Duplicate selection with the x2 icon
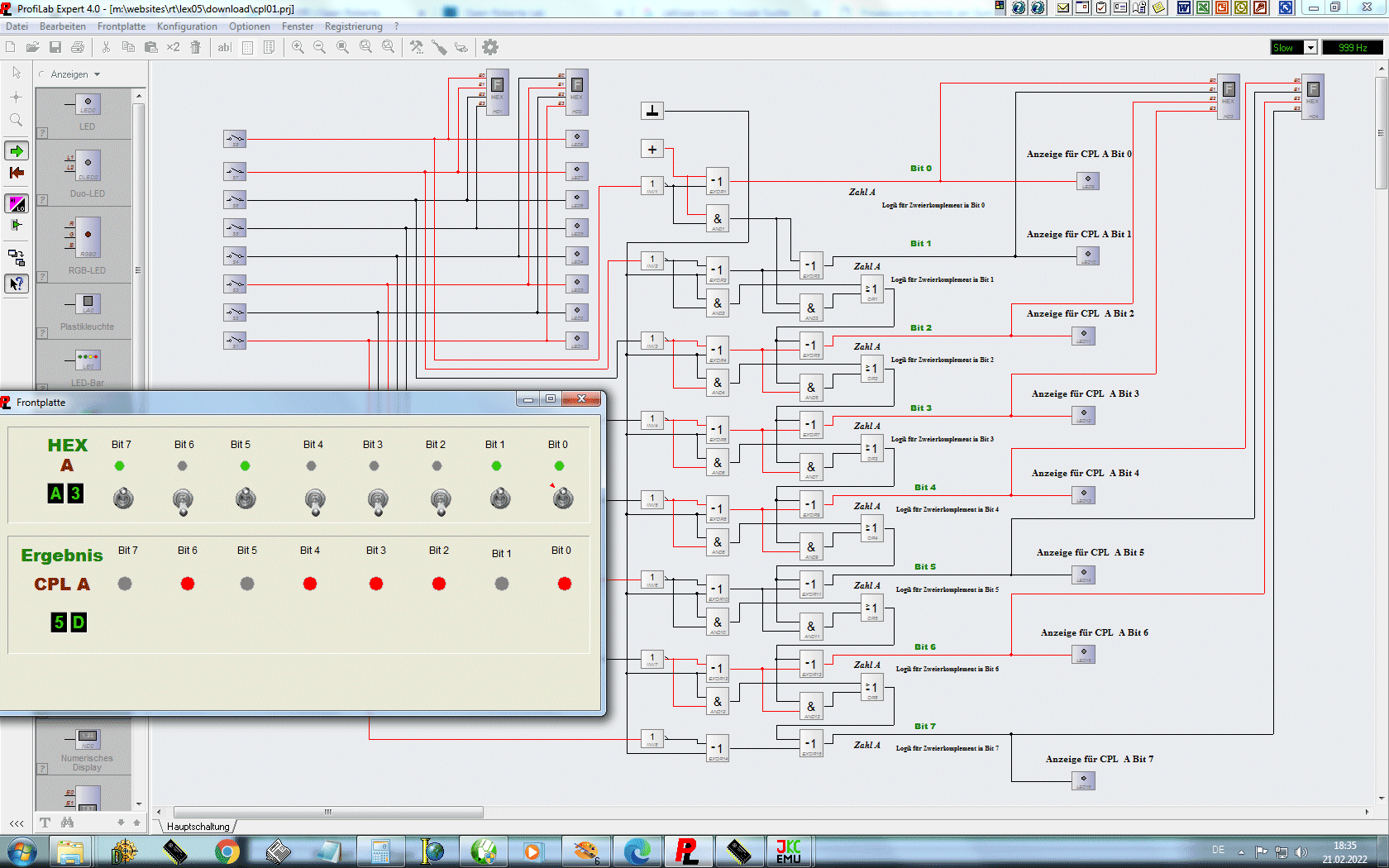The height and width of the screenshot is (868, 1389). [173, 47]
